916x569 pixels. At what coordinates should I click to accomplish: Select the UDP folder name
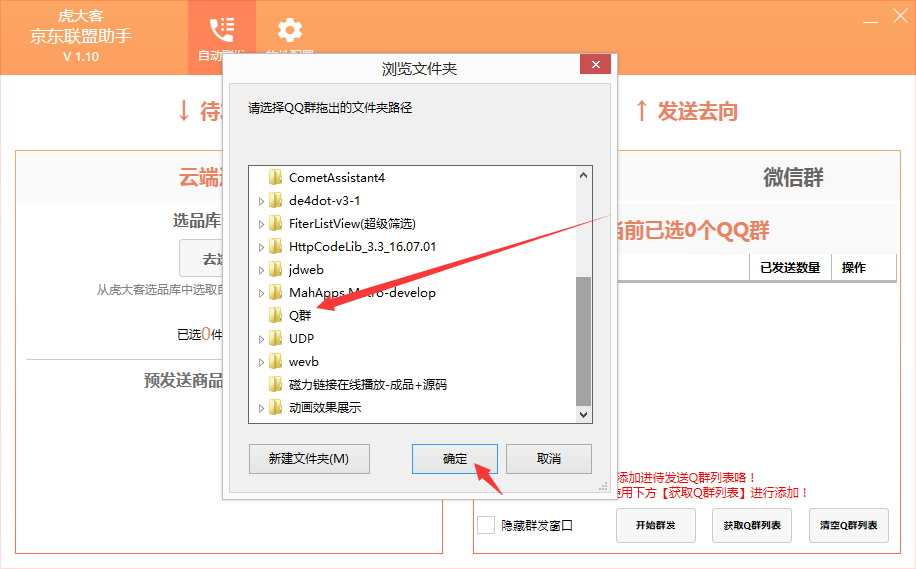(301, 339)
